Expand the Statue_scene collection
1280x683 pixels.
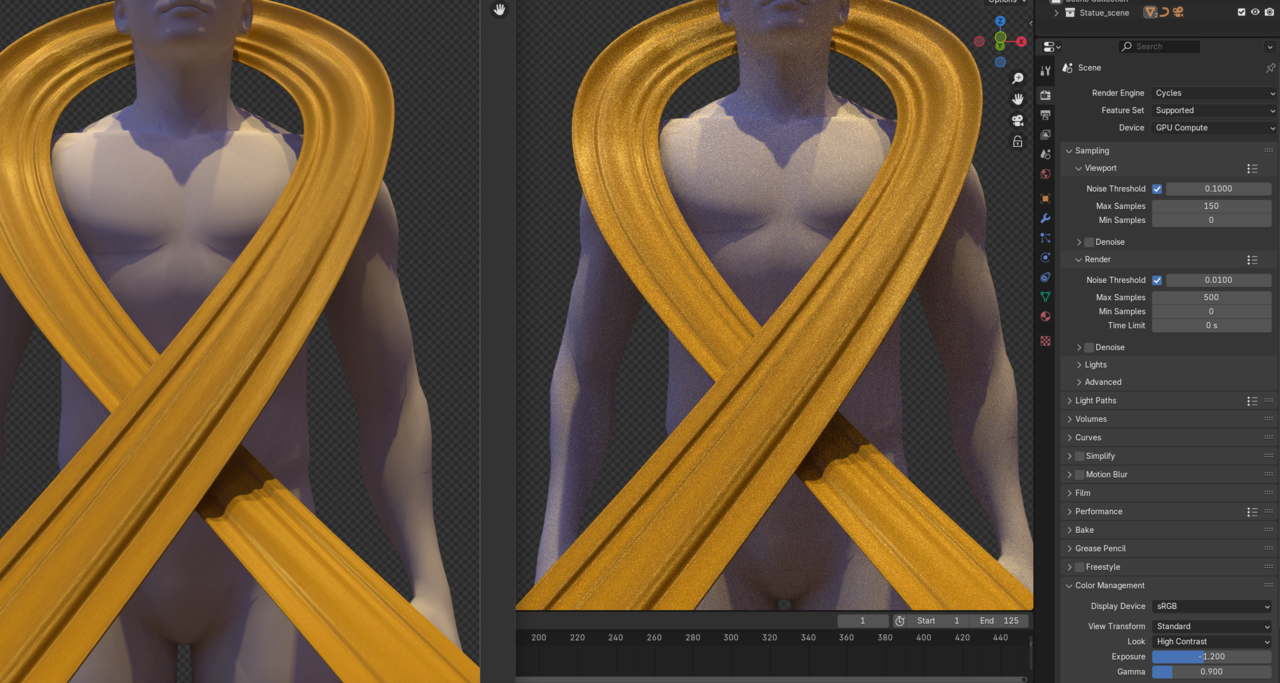(1057, 12)
